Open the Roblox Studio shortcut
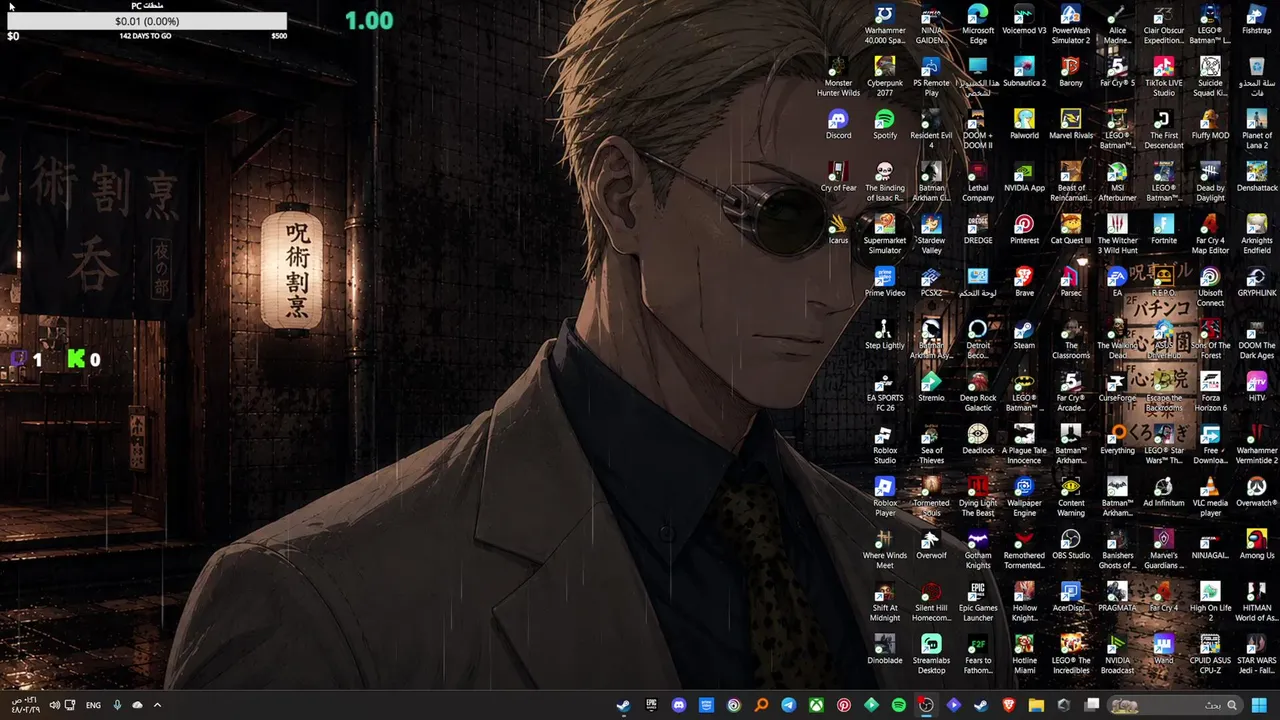 885,442
